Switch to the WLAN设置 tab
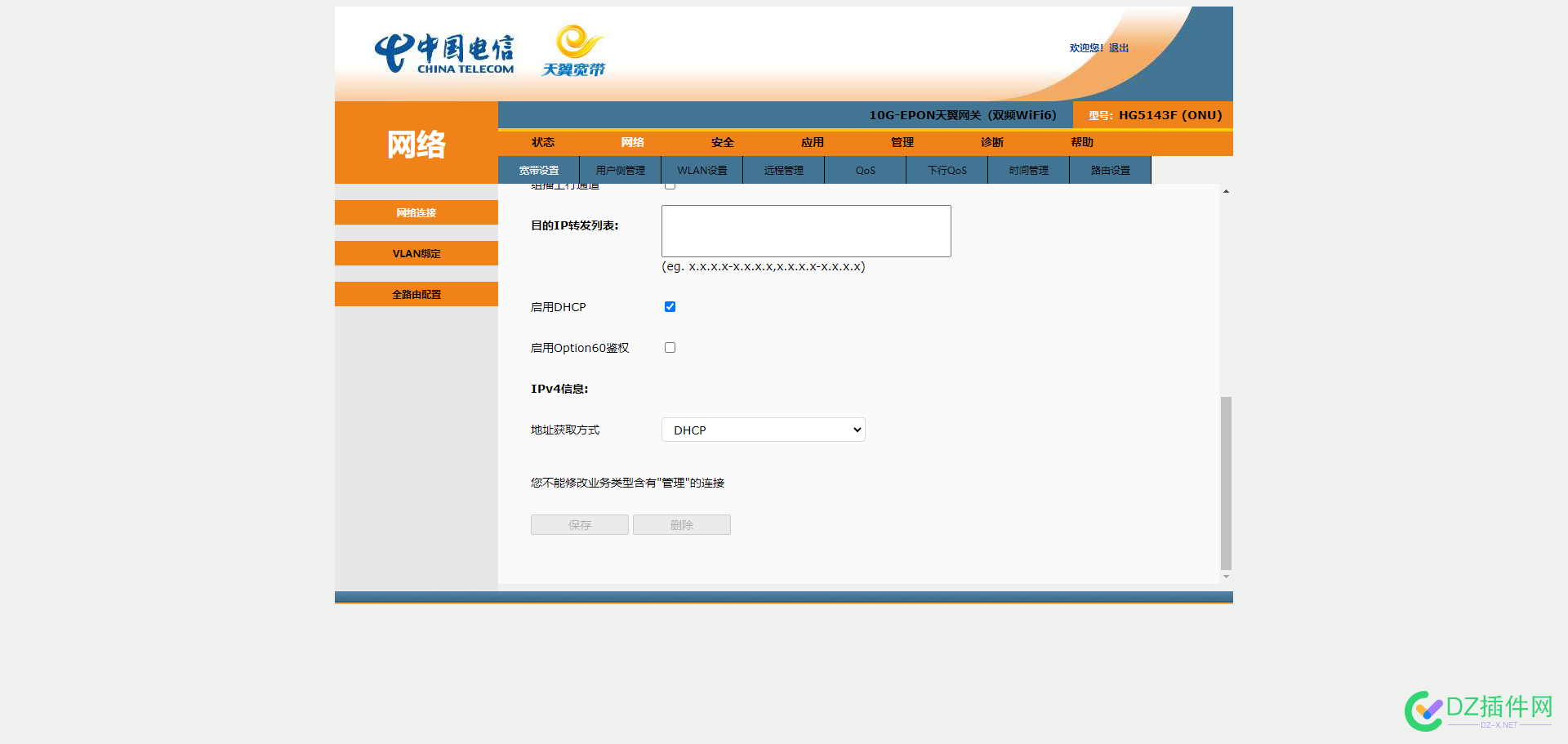The height and width of the screenshot is (744, 1568). pos(702,170)
